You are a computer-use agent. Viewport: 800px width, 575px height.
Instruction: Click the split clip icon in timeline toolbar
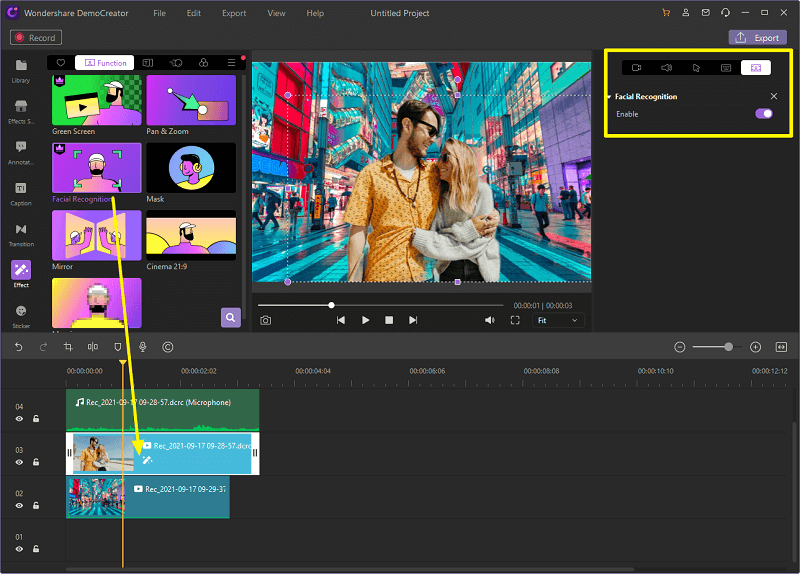pos(92,347)
